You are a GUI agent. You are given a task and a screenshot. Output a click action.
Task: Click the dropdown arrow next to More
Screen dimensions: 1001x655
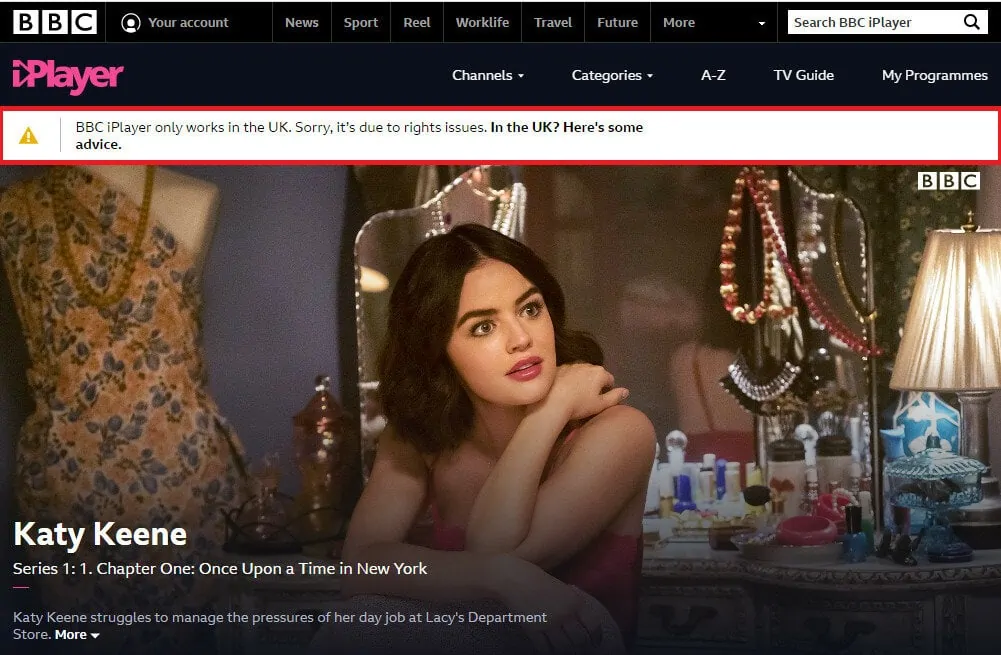(x=762, y=24)
